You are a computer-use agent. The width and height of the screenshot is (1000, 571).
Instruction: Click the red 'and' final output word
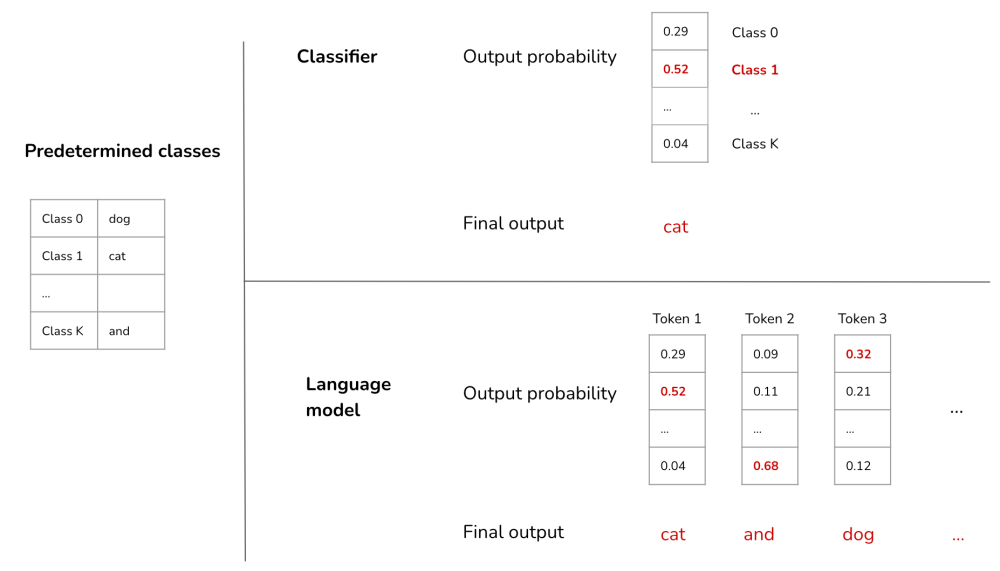click(759, 534)
